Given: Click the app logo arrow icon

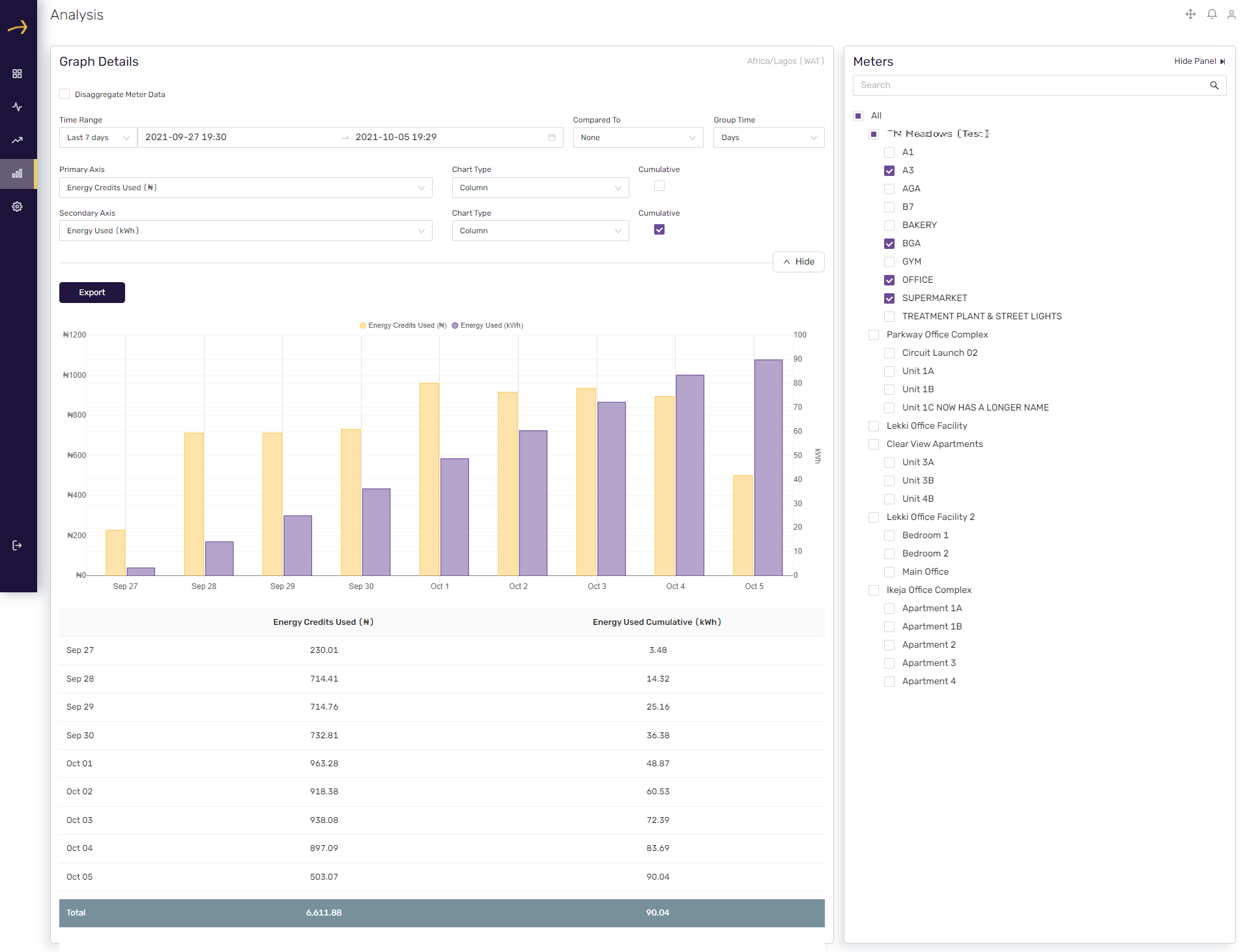Looking at the screenshot, I should (18, 27).
